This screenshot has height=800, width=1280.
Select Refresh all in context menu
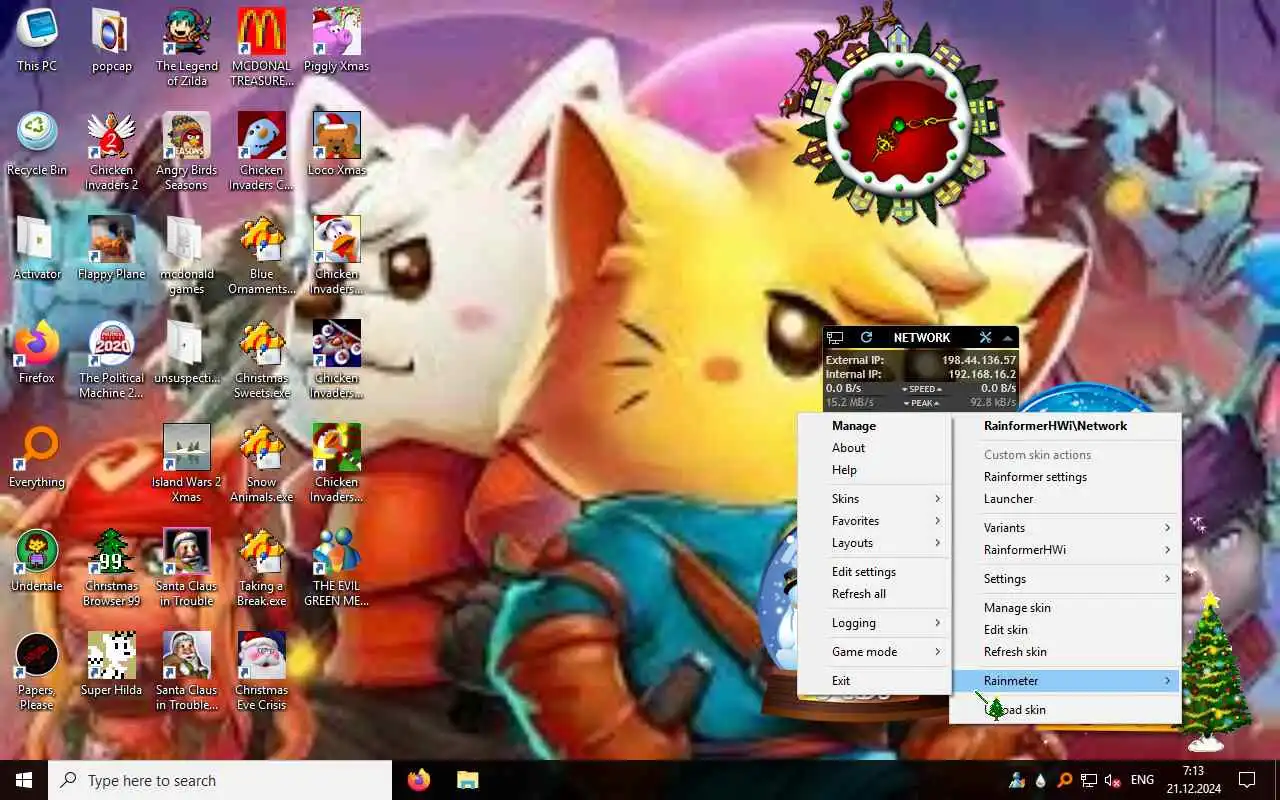(x=874, y=594)
